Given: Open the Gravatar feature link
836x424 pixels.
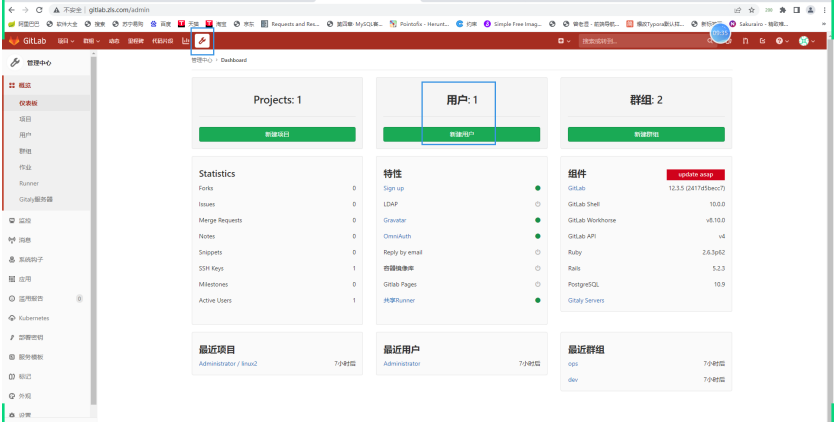Looking at the screenshot, I should pyautogui.click(x=395, y=220).
